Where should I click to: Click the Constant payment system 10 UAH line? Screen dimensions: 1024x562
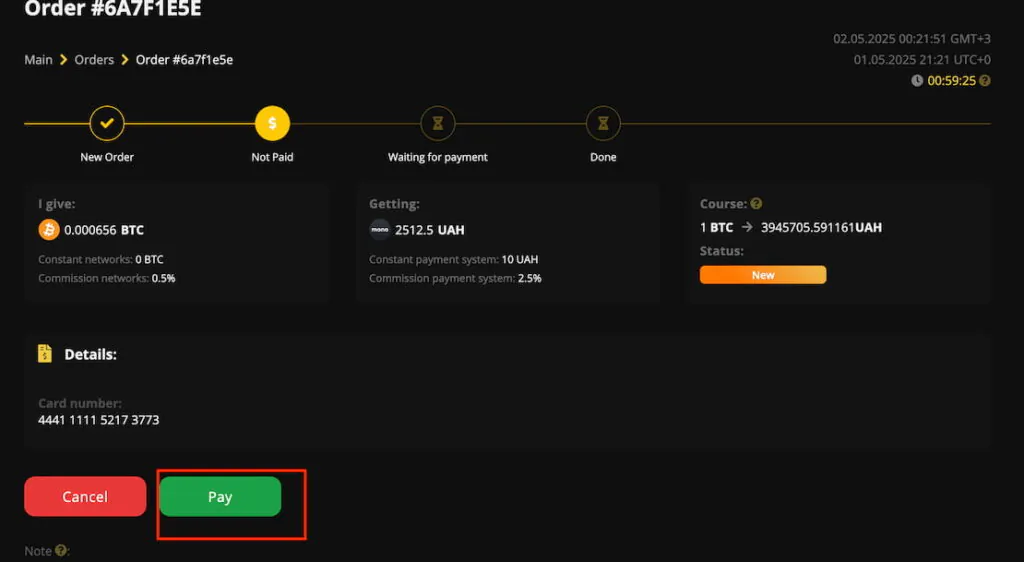[453, 259]
